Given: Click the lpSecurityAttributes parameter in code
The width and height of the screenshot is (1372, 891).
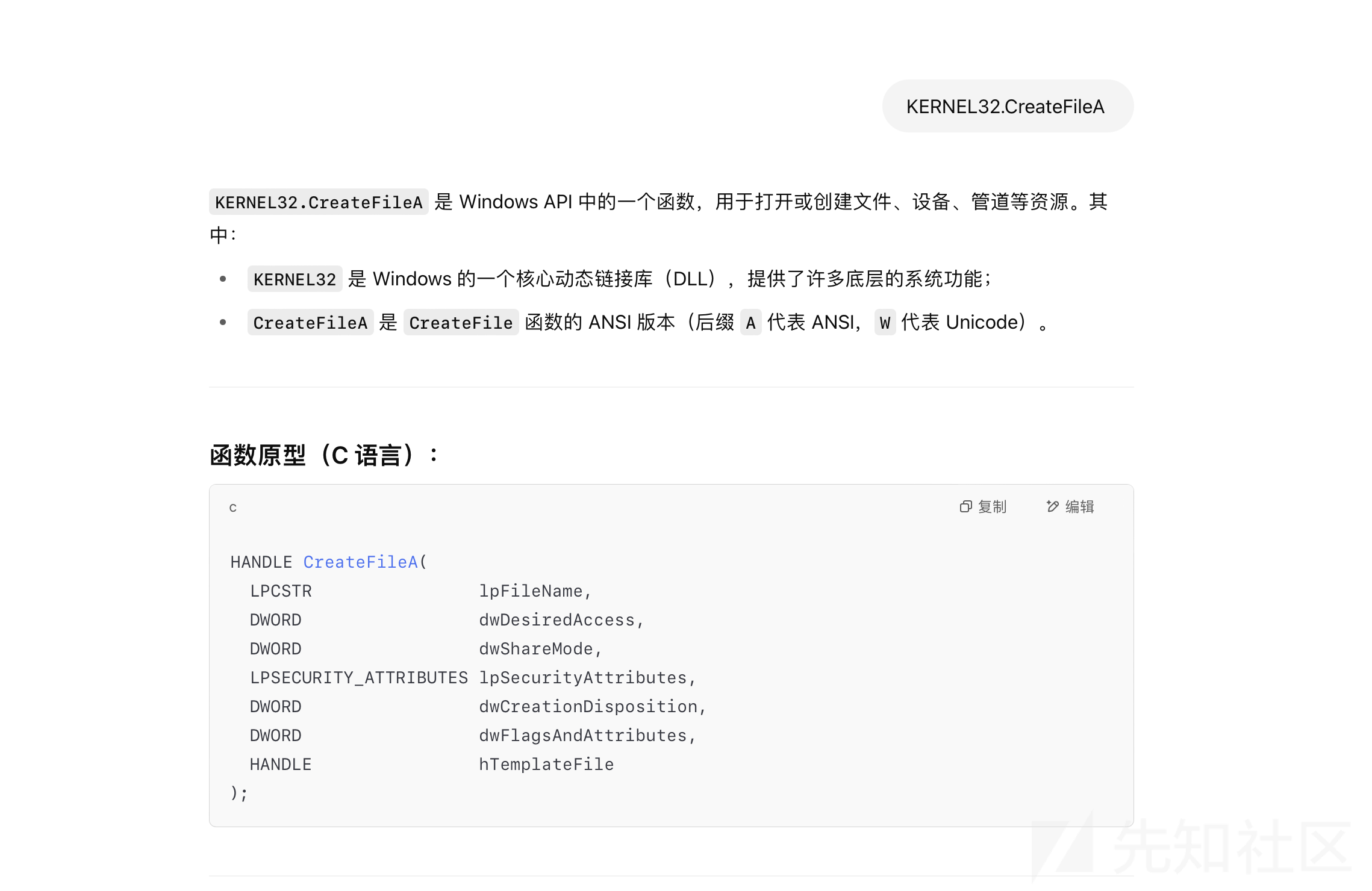Looking at the screenshot, I should [x=583, y=677].
